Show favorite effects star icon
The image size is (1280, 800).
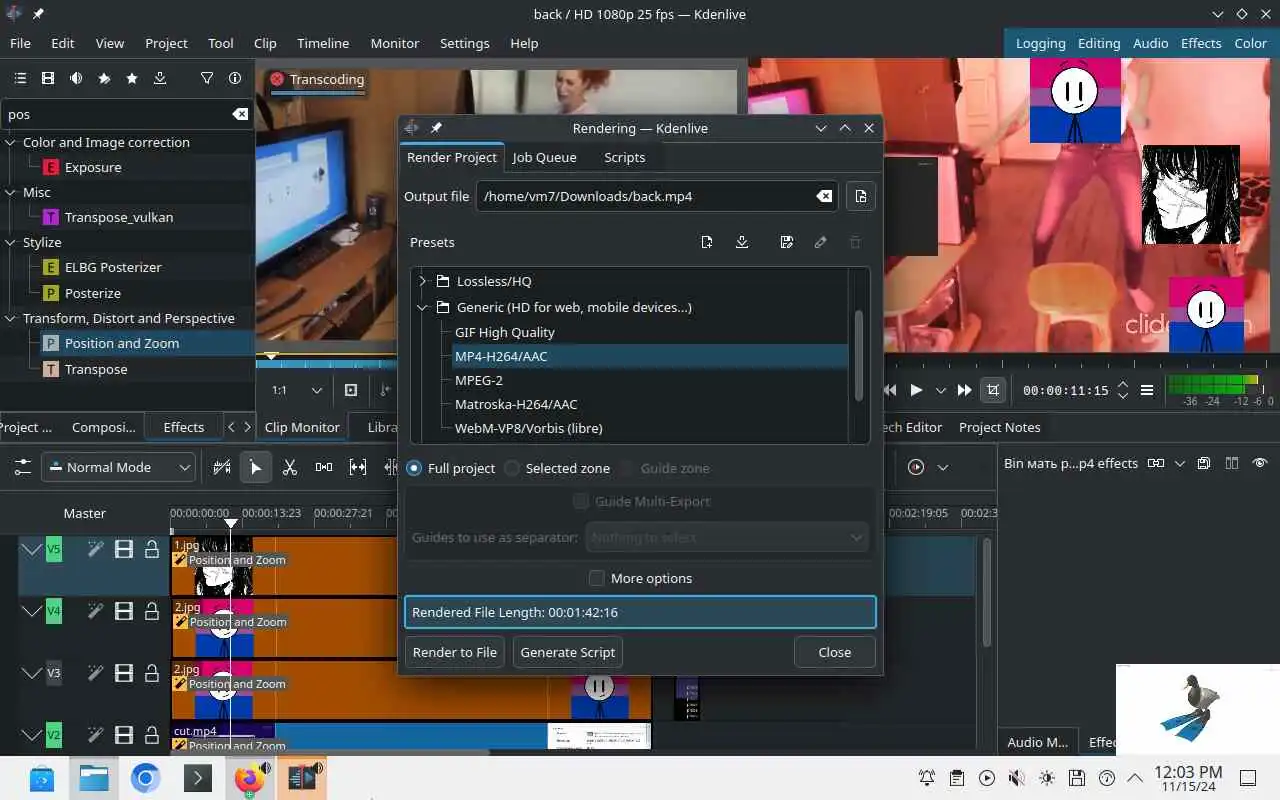pyautogui.click(x=132, y=78)
